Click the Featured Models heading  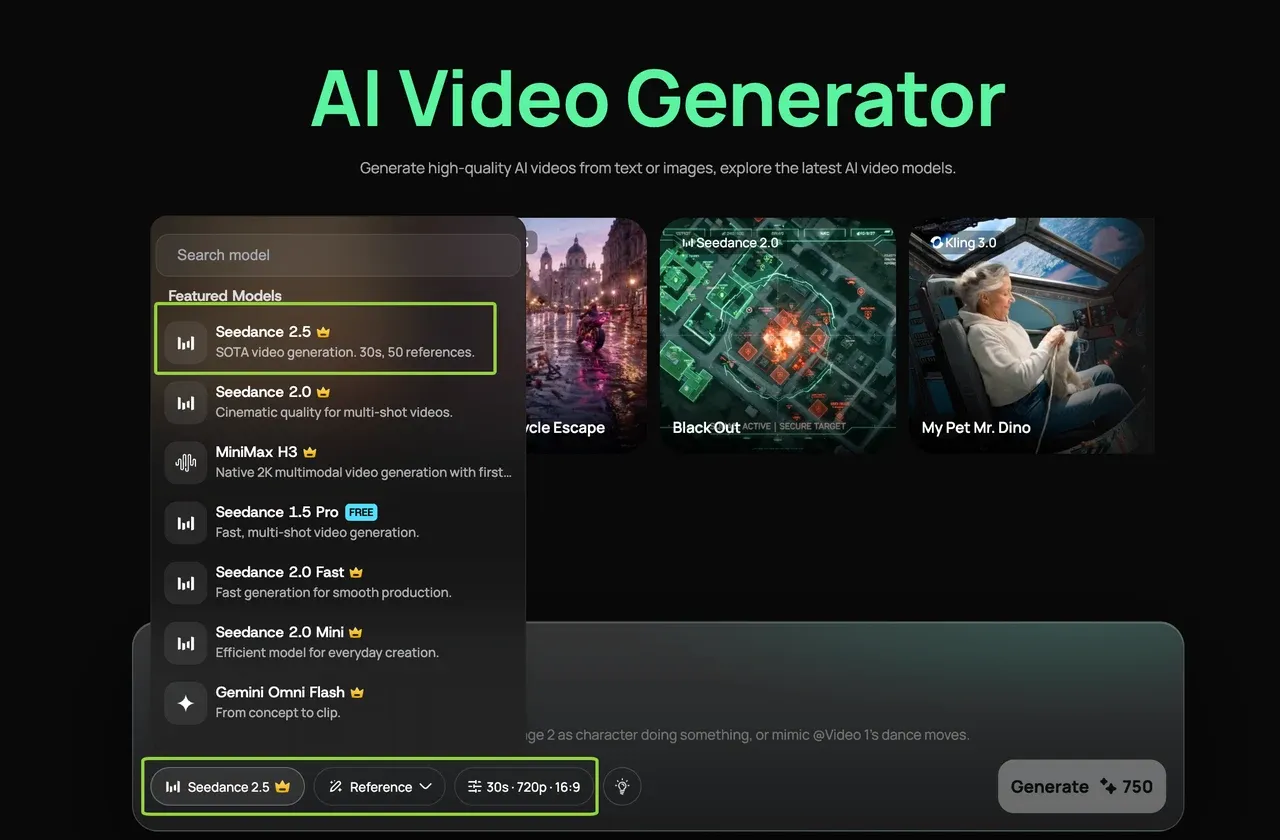[x=225, y=296]
